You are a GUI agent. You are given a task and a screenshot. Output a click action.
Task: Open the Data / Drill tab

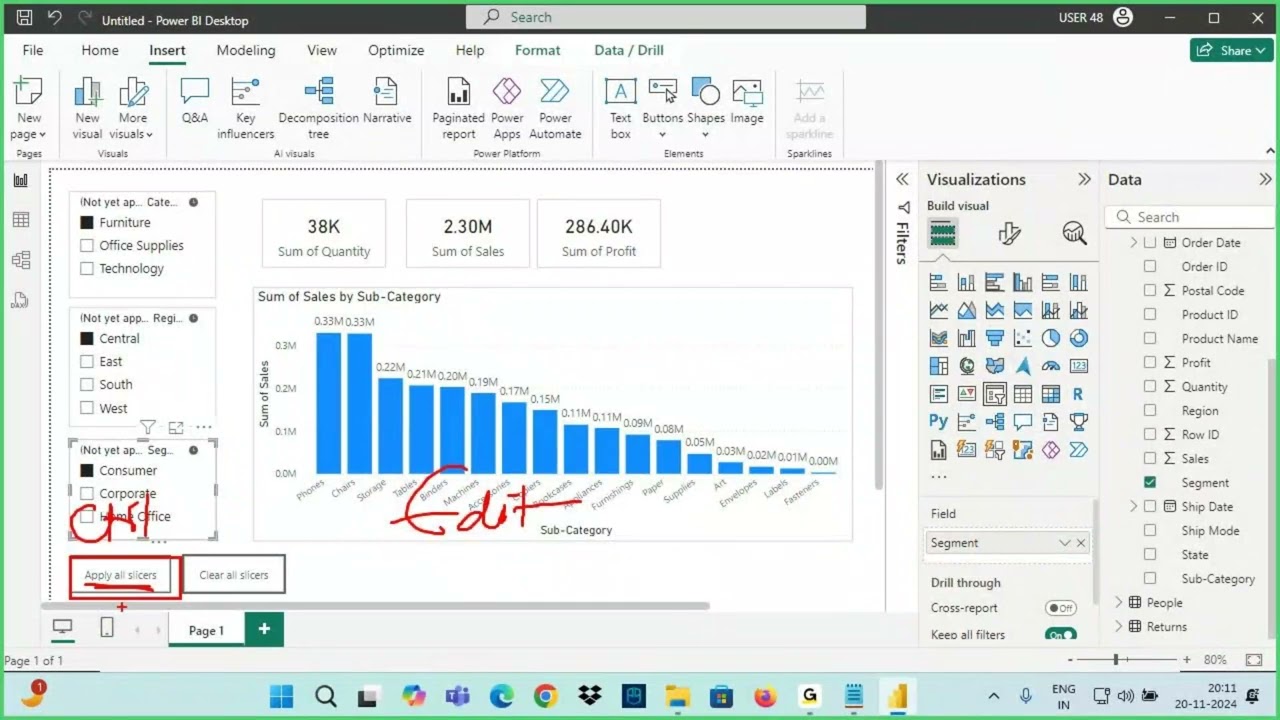pos(629,50)
